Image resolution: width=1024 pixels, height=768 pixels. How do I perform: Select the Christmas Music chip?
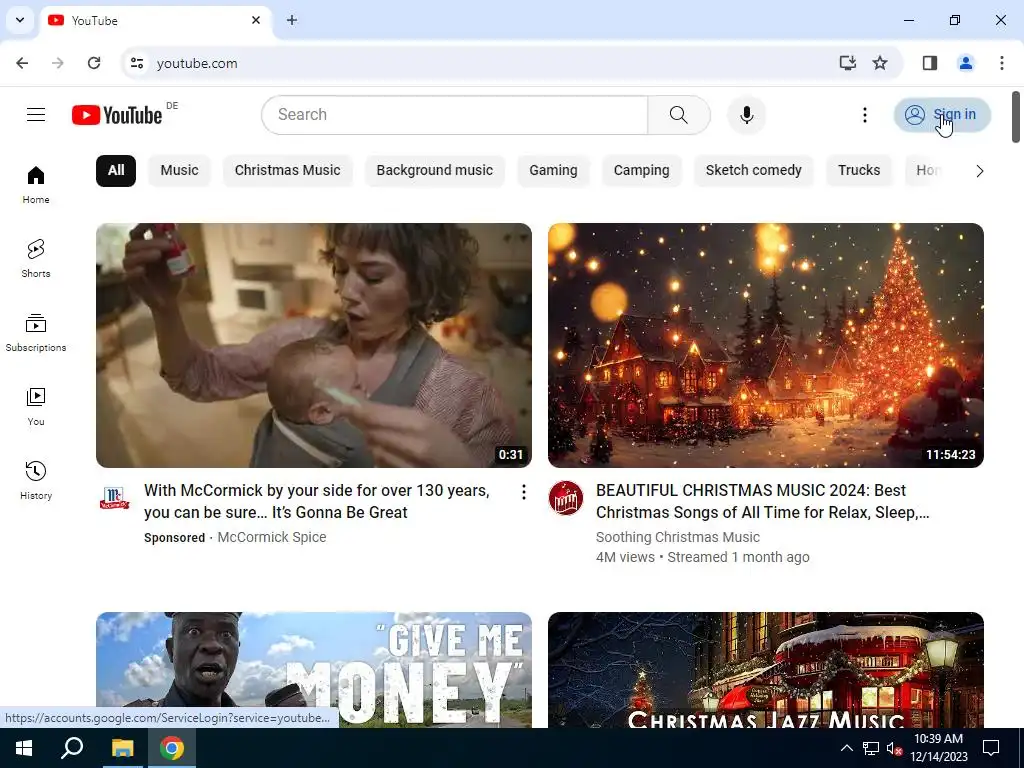287,170
